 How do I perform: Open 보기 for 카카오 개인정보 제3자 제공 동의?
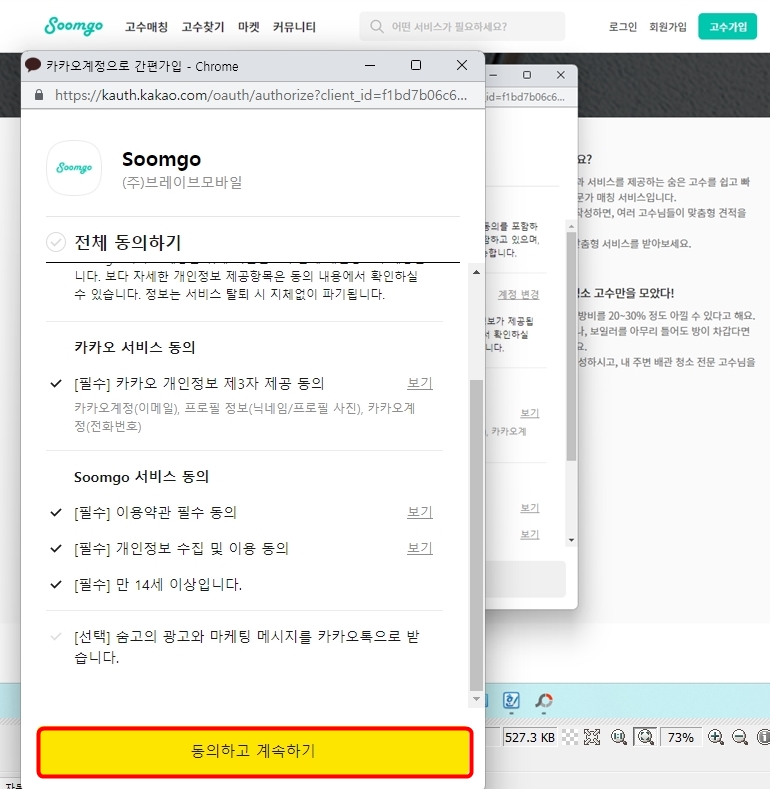[x=420, y=383]
